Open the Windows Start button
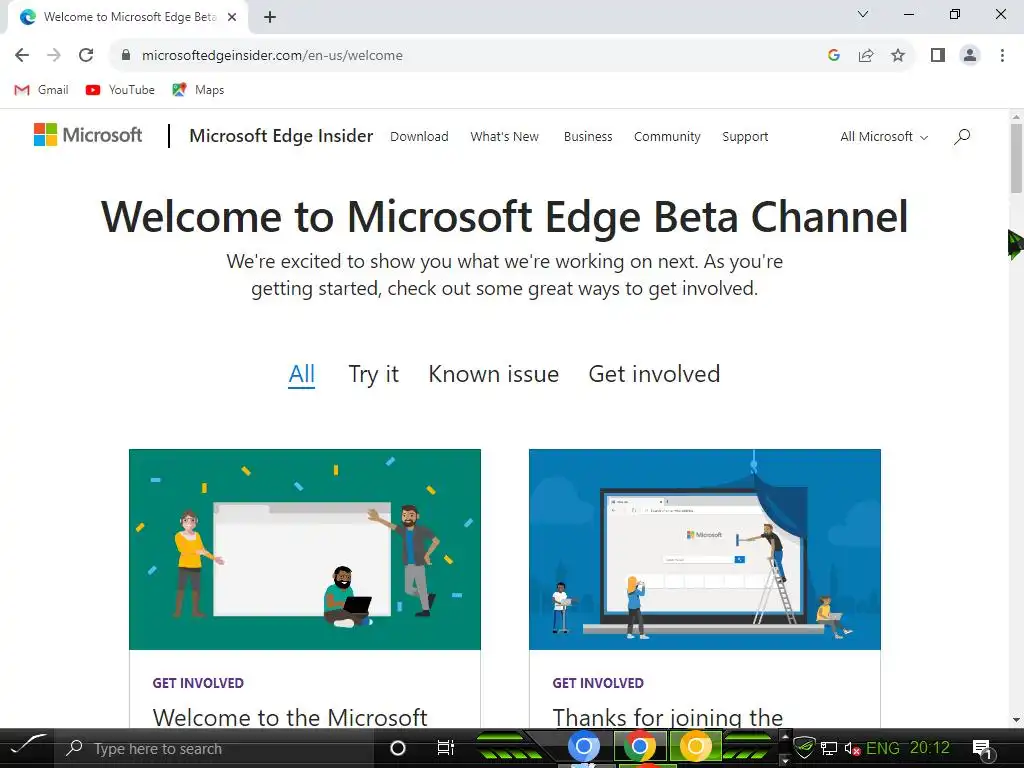Screen dimensions: 1024x768 pos(27,746)
